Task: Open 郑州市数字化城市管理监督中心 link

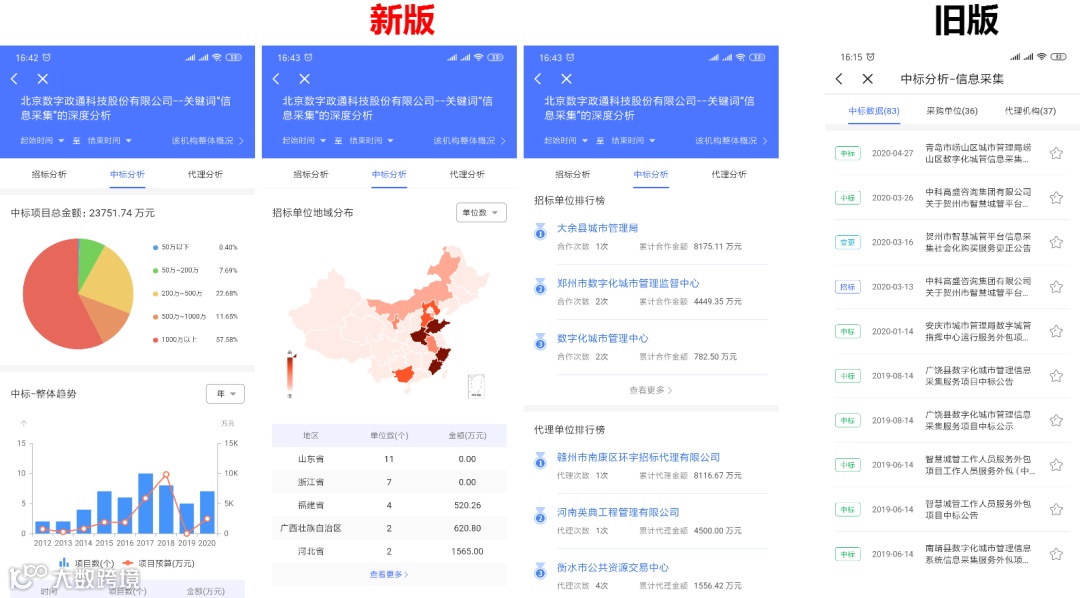Action: (x=627, y=283)
